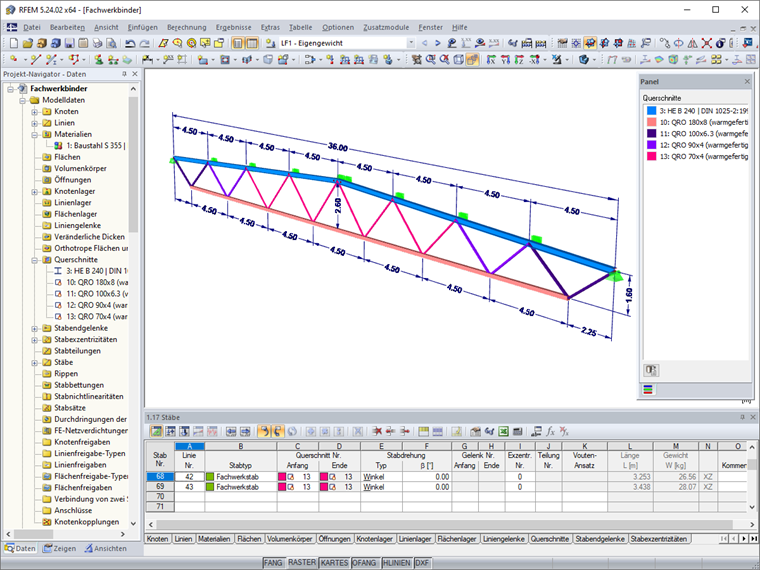The width and height of the screenshot is (760, 570).
Task: Select the Flächen item in navigator
Action: [x=67, y=157]
